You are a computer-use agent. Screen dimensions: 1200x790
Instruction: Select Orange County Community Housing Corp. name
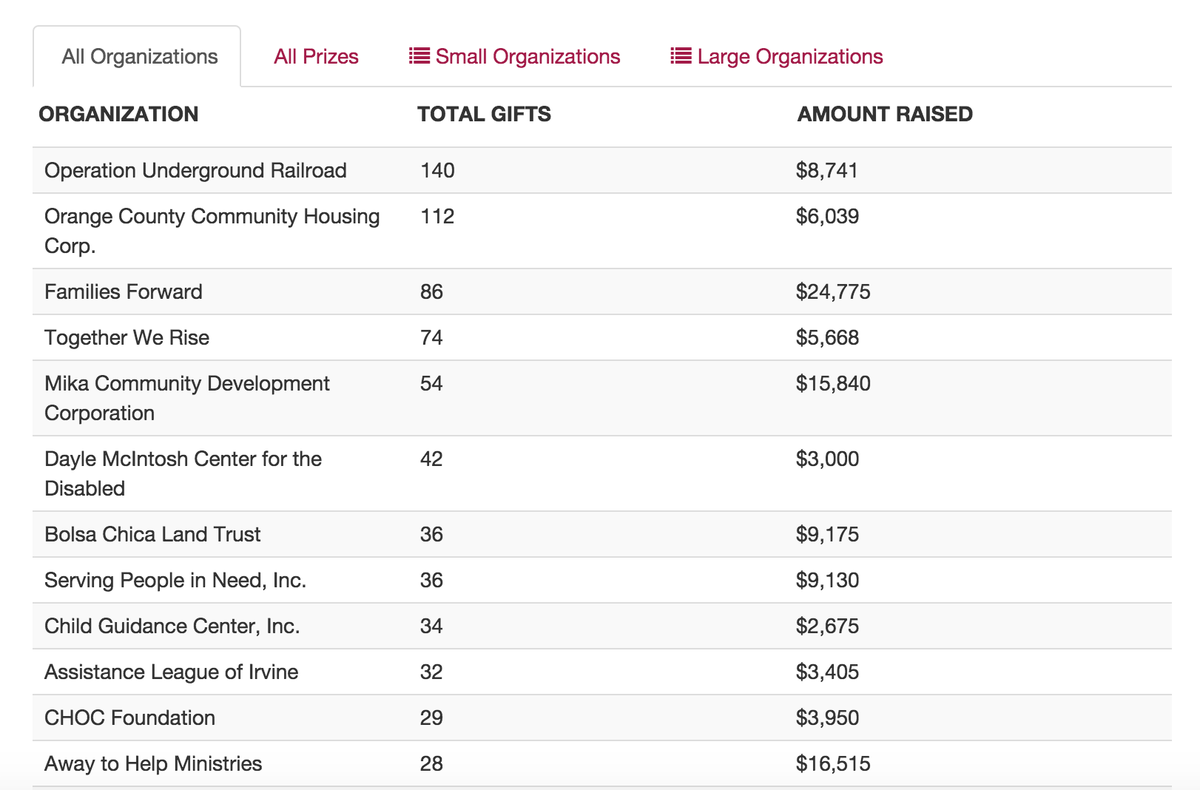click(x=212, y=231)
